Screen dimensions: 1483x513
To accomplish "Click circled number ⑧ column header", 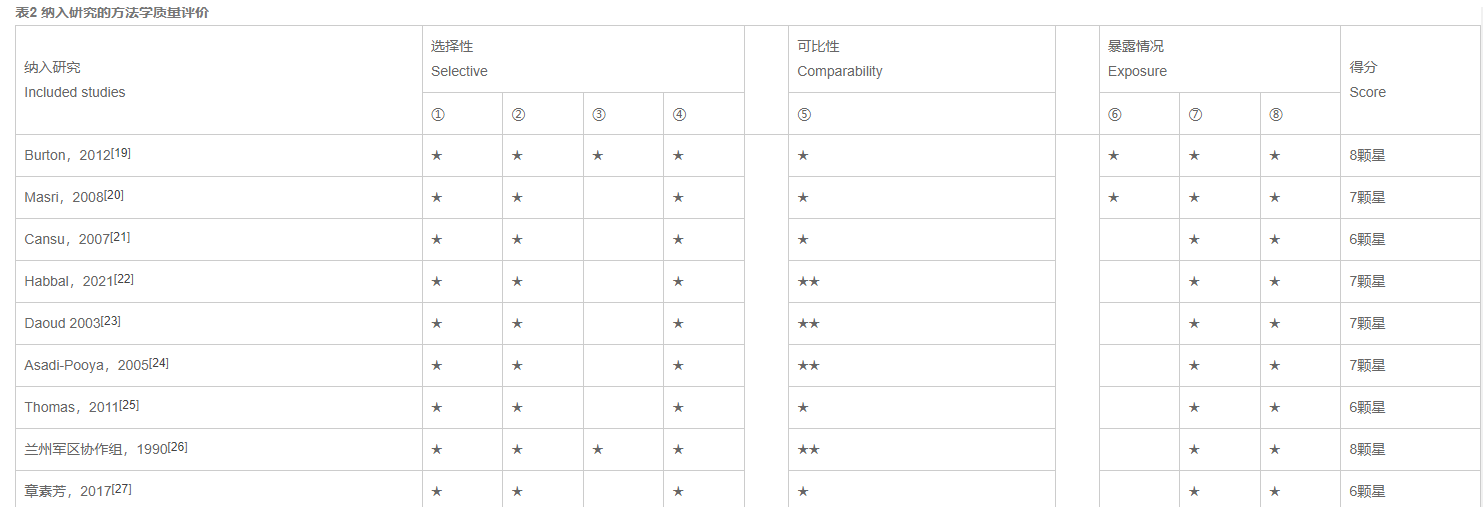I will pos(1275,114).
